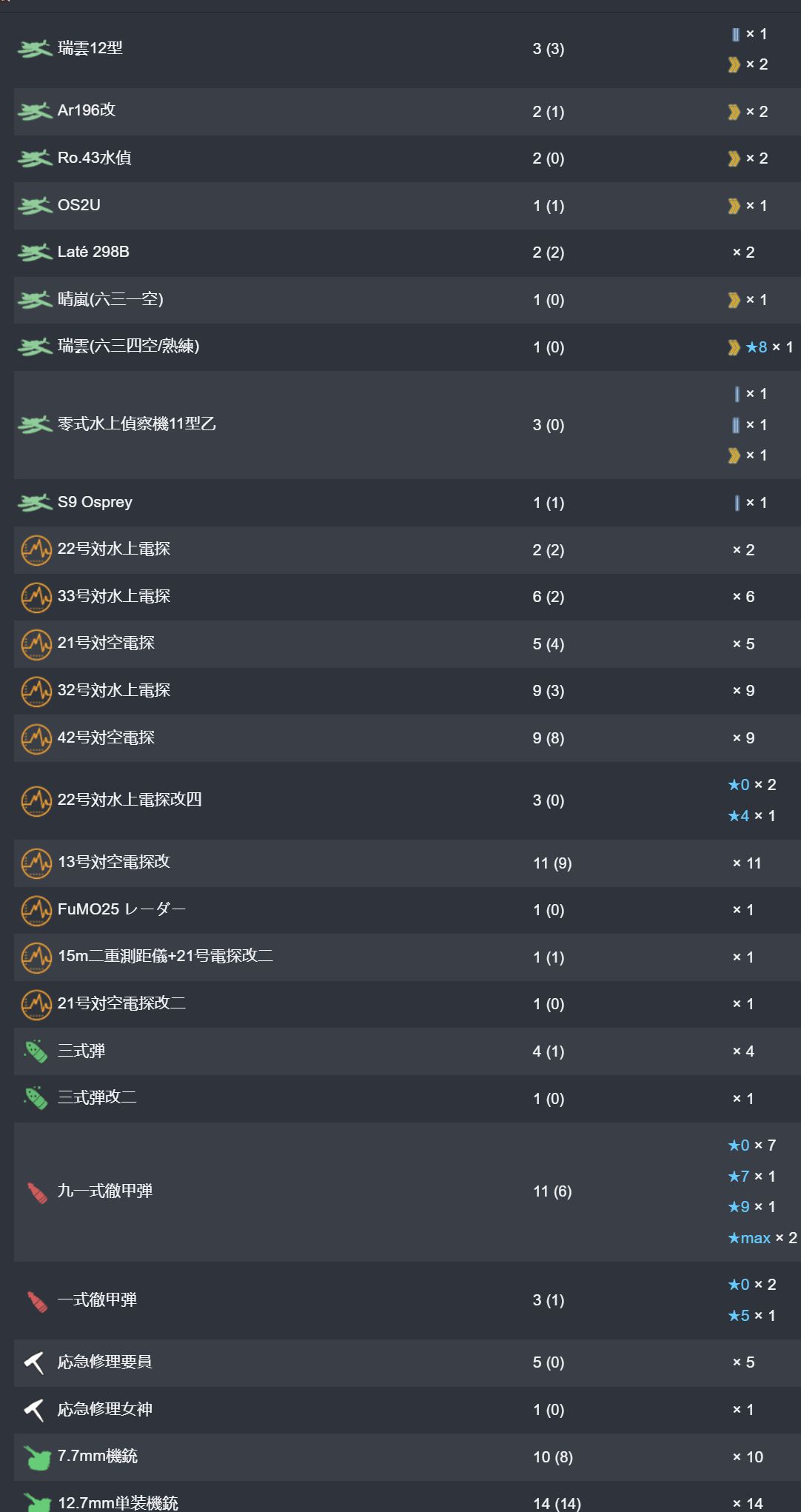Viewport: 801px width, 1512px height.
Task: Select the 零式水上偵察機11型乙 equipment name
Action: click(137, 424)
